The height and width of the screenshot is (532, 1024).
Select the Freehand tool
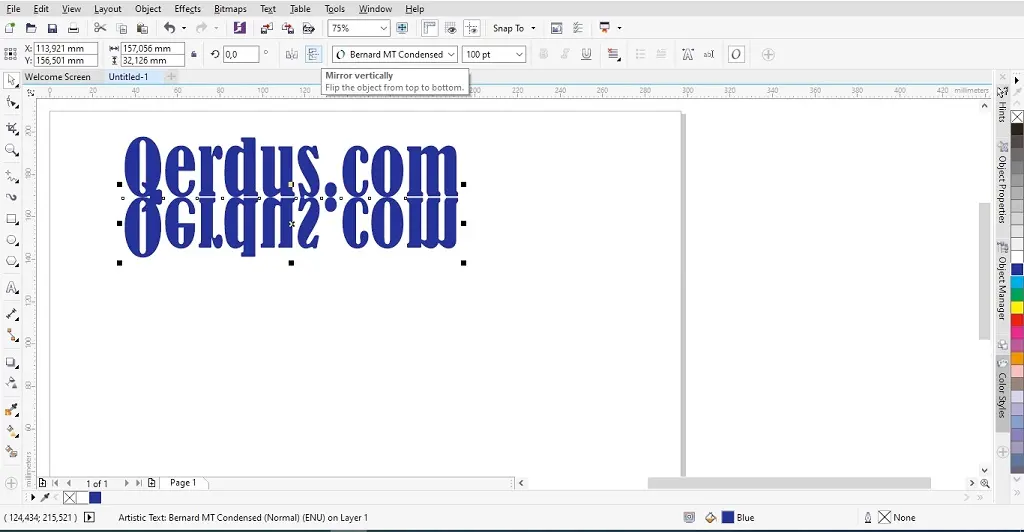tap(11, 176)
